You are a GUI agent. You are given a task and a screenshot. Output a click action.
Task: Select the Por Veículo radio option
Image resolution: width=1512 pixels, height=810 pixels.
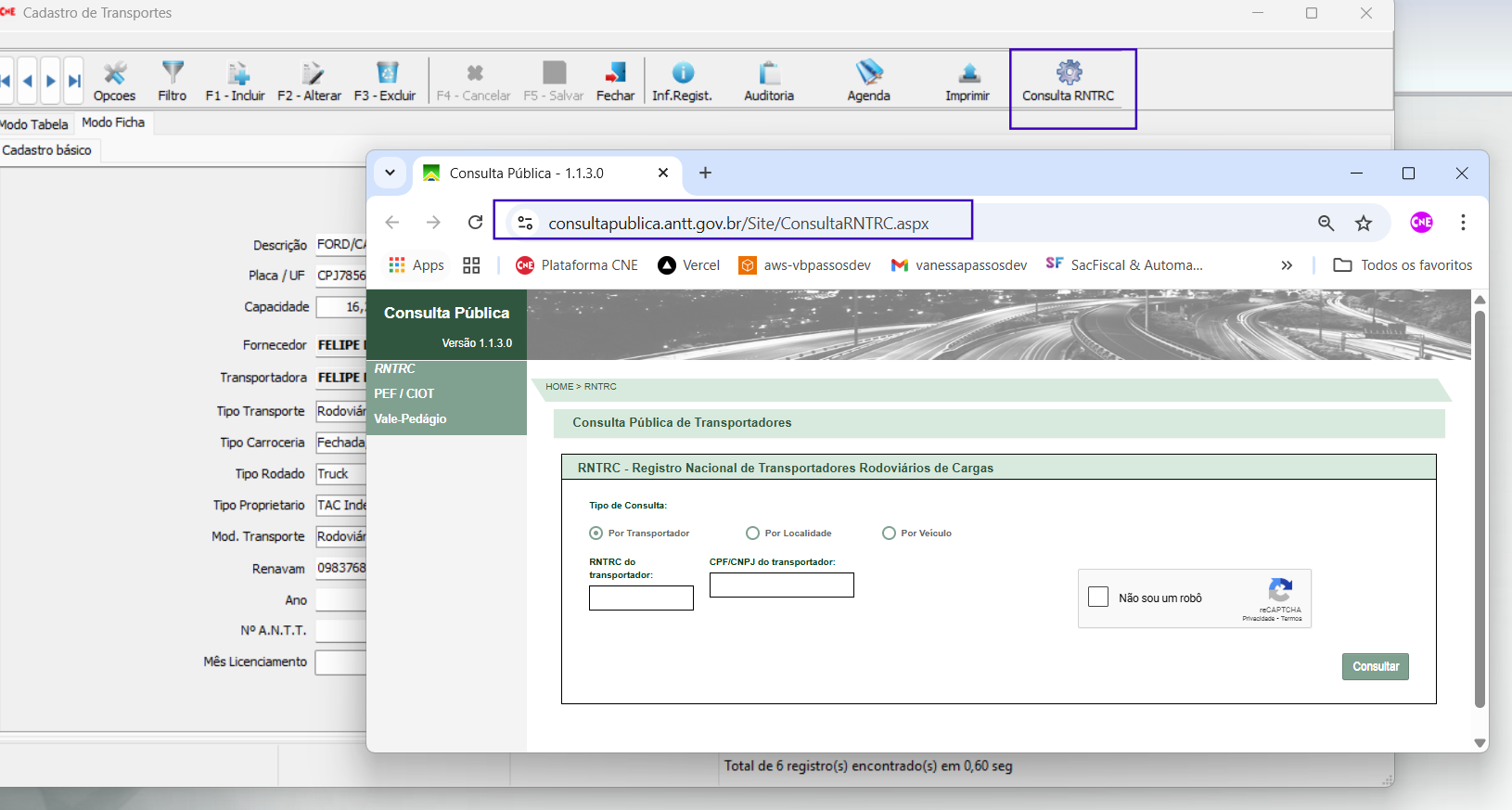(x=889, y=534)
